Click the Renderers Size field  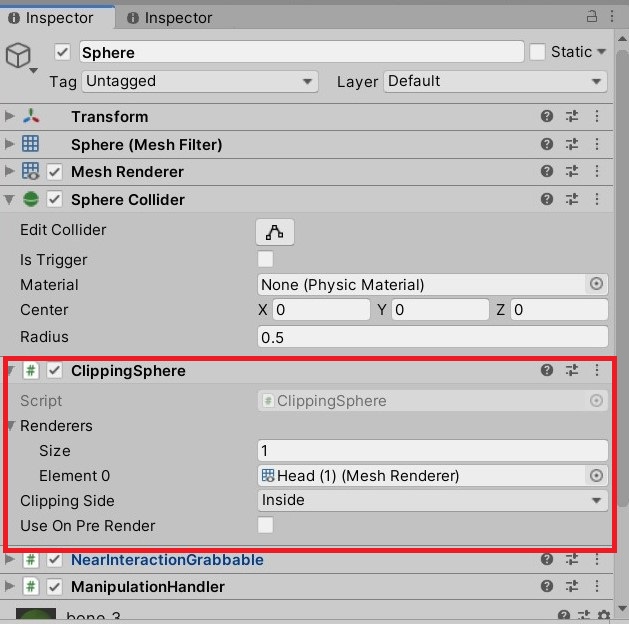click(x=432, y=451)
